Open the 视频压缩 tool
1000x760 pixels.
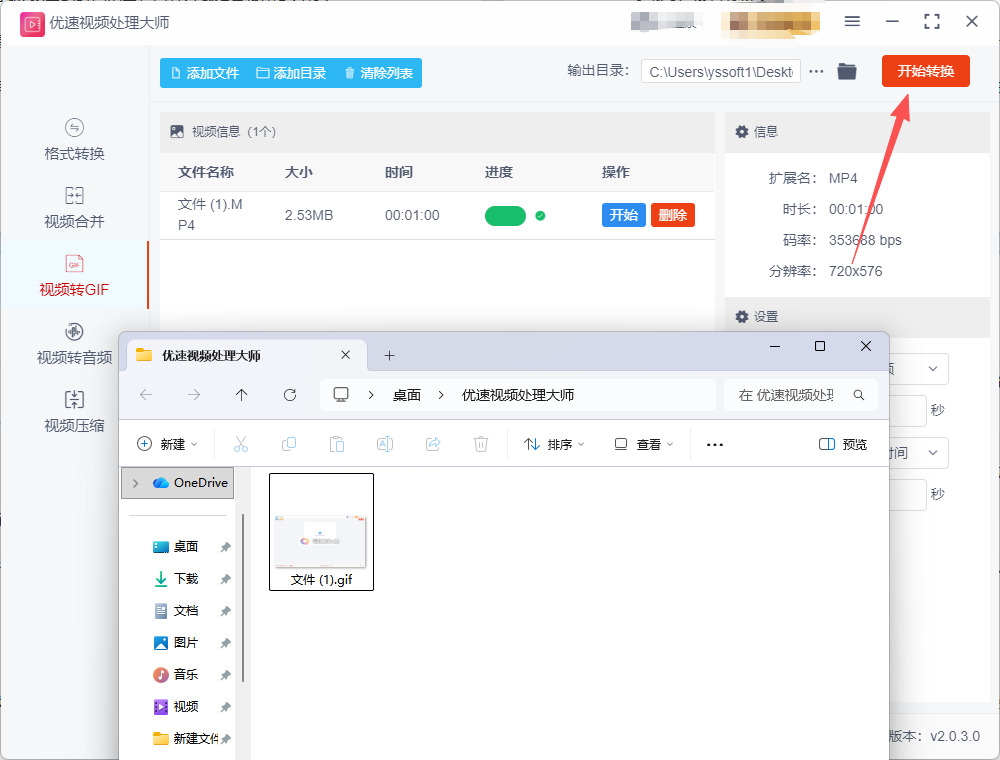tap(74, 412)
